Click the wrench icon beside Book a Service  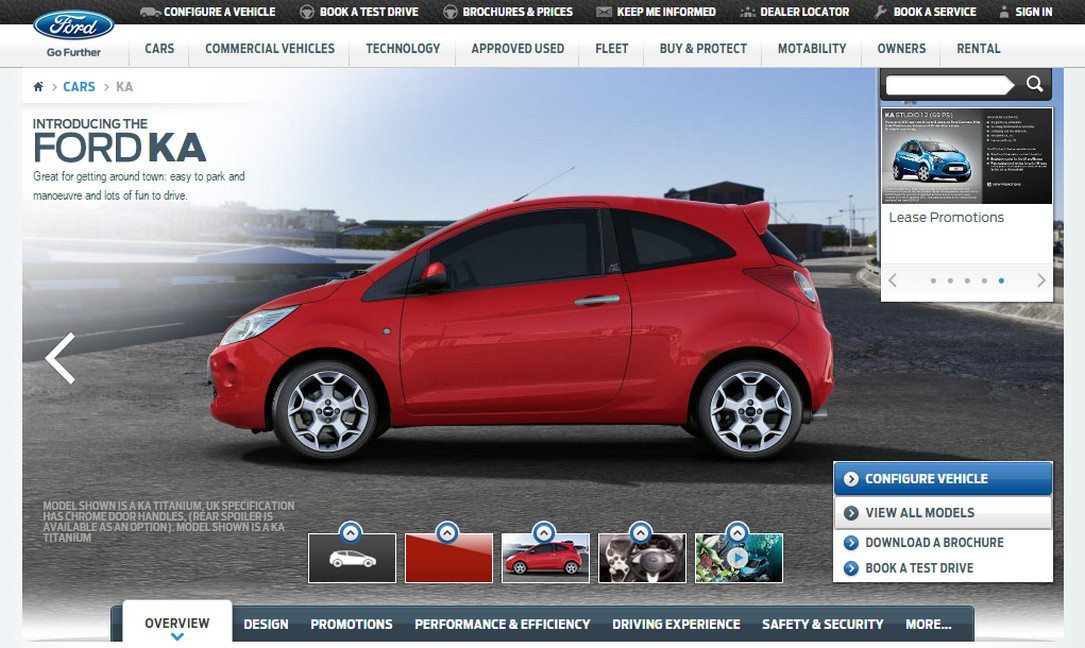881,12
